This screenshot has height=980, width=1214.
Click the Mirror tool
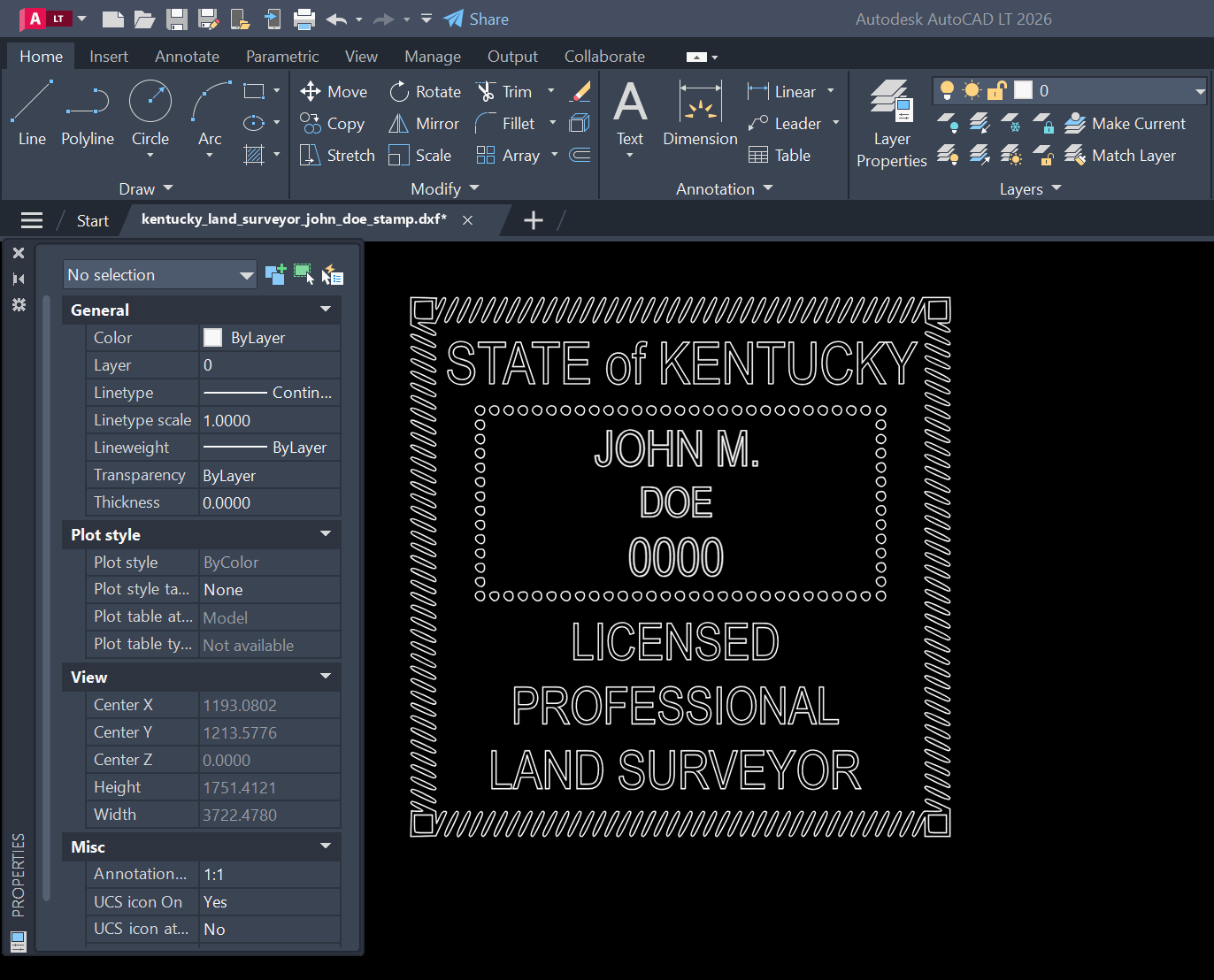coord(424,123)
